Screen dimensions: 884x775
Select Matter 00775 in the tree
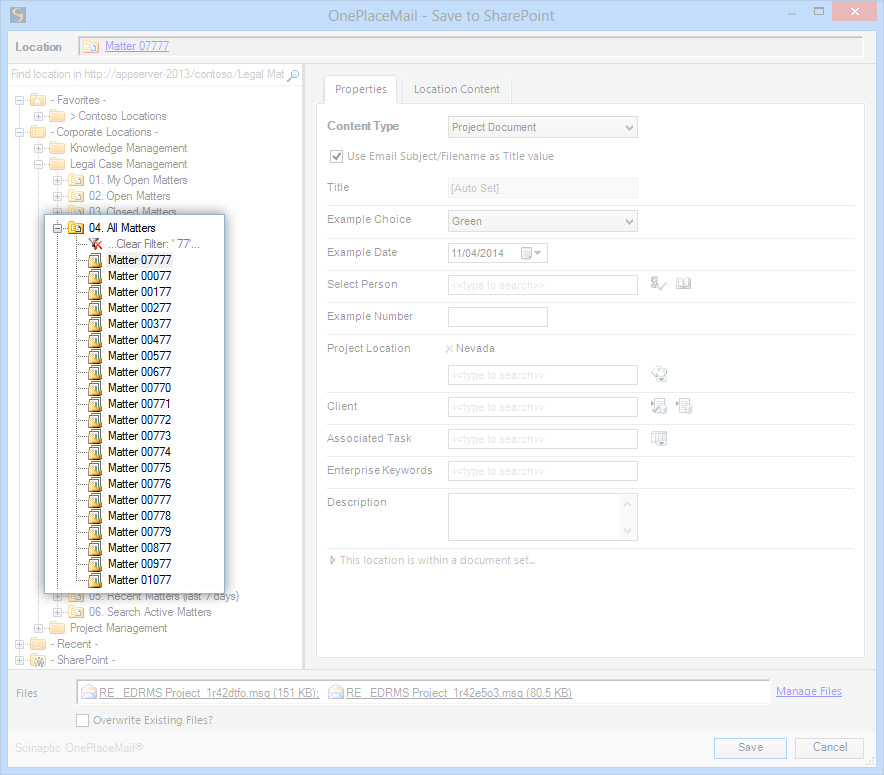point(139,468)
